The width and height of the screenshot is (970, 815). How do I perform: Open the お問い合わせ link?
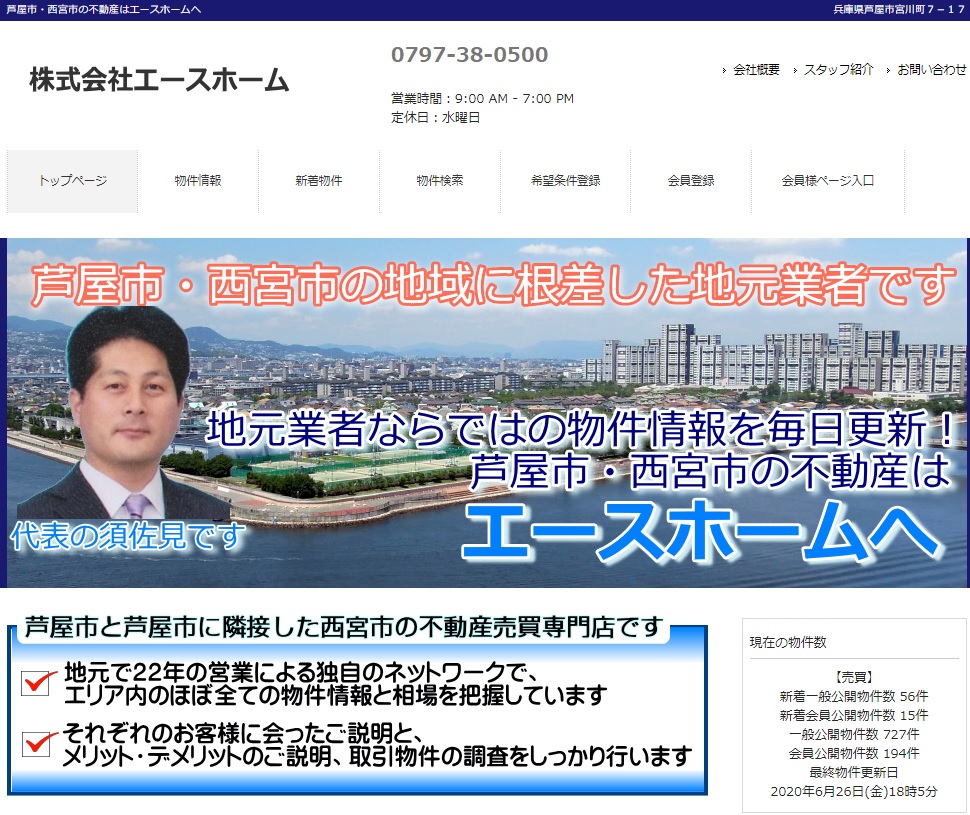tap(932, 70)
